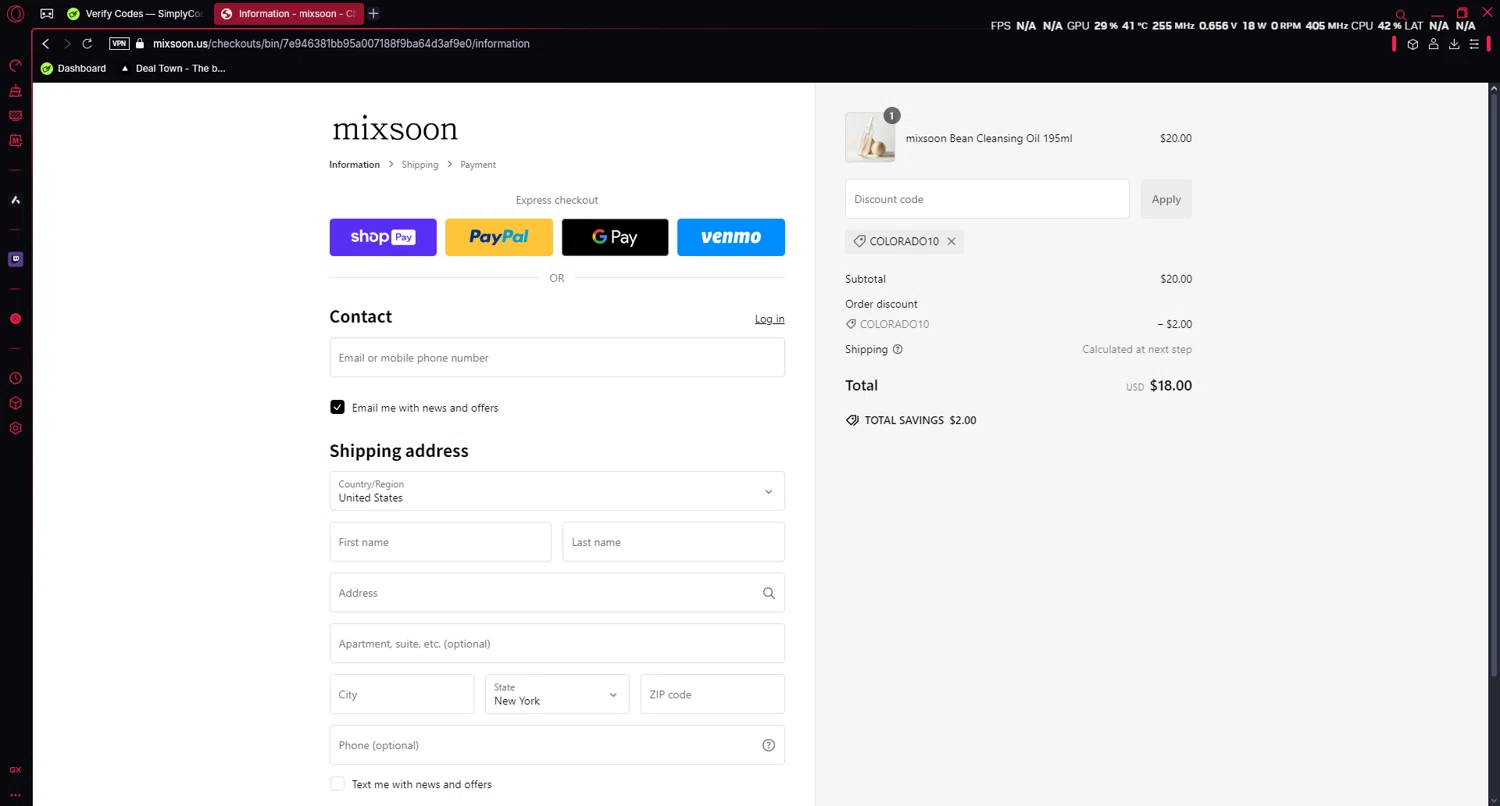
Task: Check Text me with news and offers
Action: tap(337, 784)
